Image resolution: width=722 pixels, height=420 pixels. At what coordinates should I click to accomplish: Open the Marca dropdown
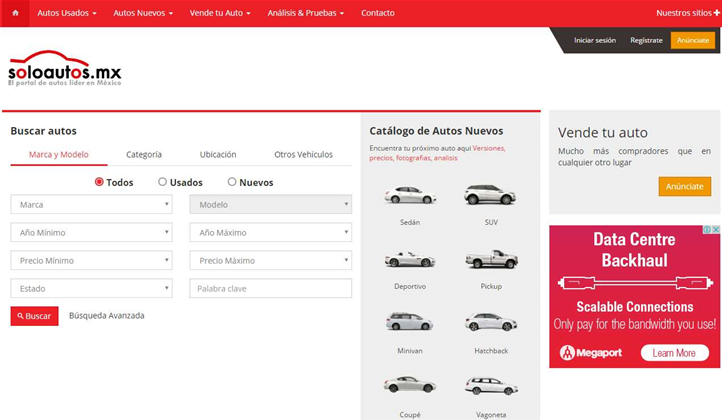(91, 204)
